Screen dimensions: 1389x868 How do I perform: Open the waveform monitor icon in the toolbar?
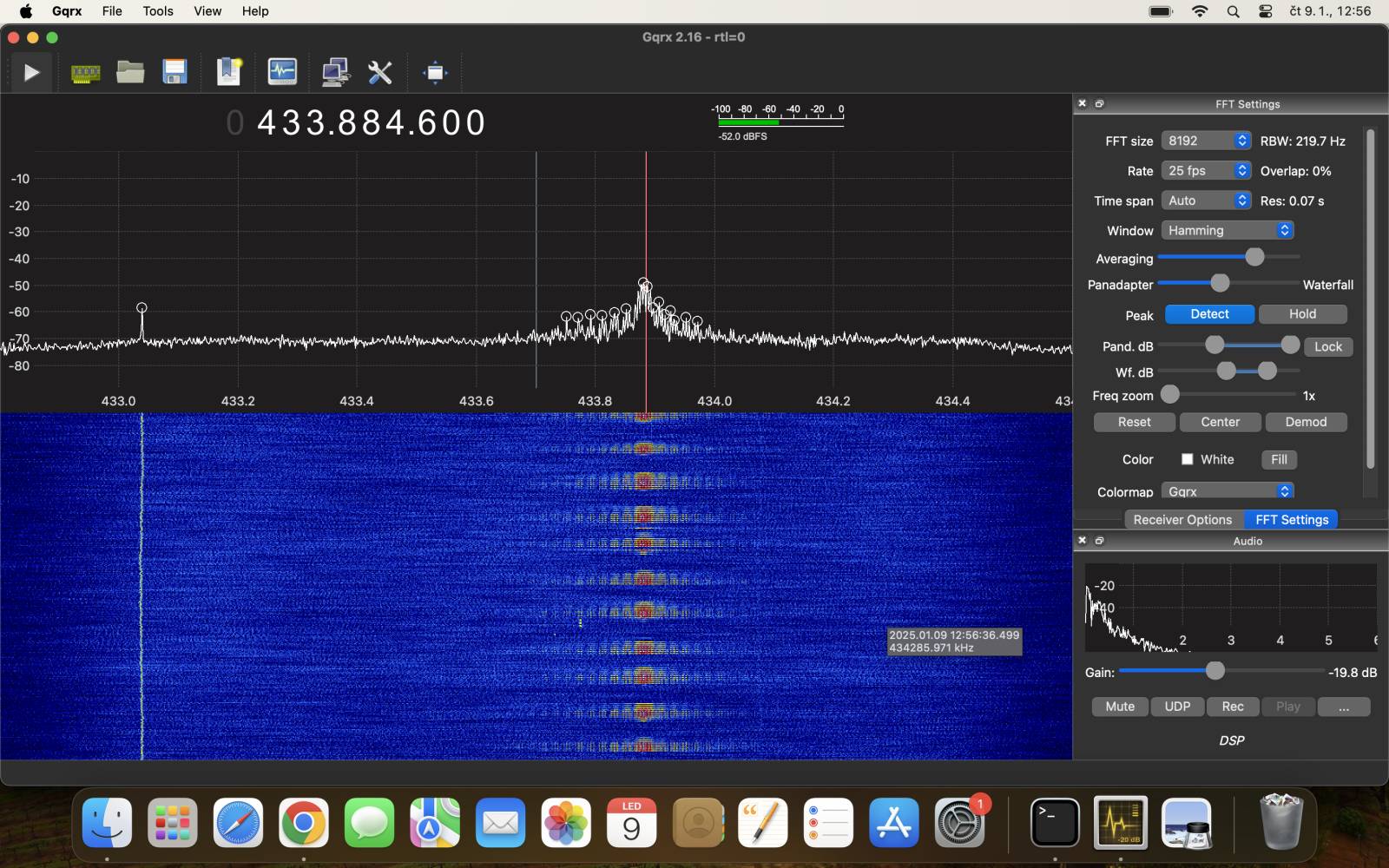click(x=282, y=72)
